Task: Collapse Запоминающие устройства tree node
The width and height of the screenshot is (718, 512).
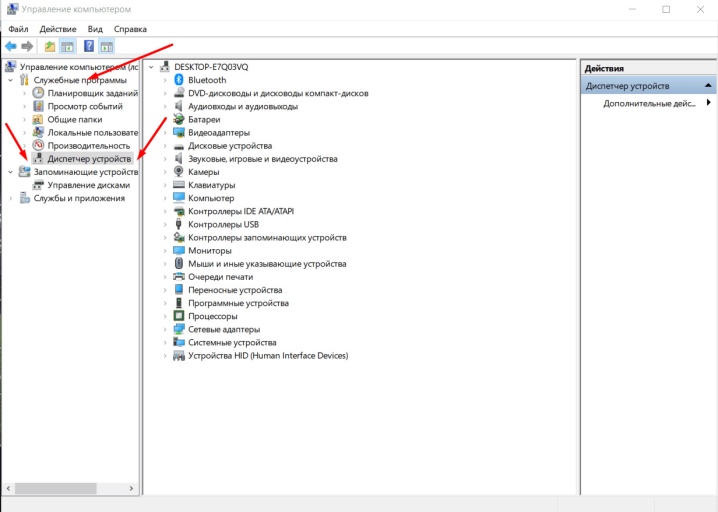Action: 11,172
